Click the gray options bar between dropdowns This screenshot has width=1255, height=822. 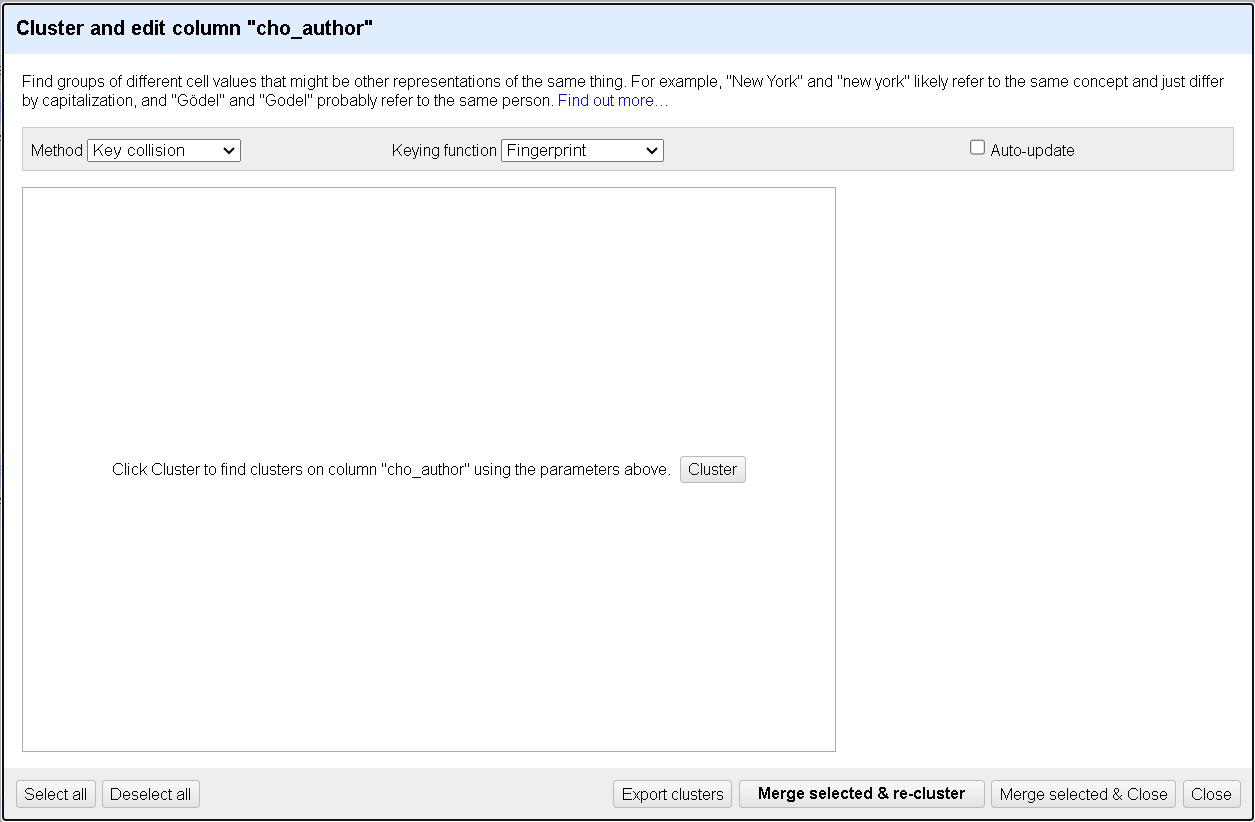315,150
